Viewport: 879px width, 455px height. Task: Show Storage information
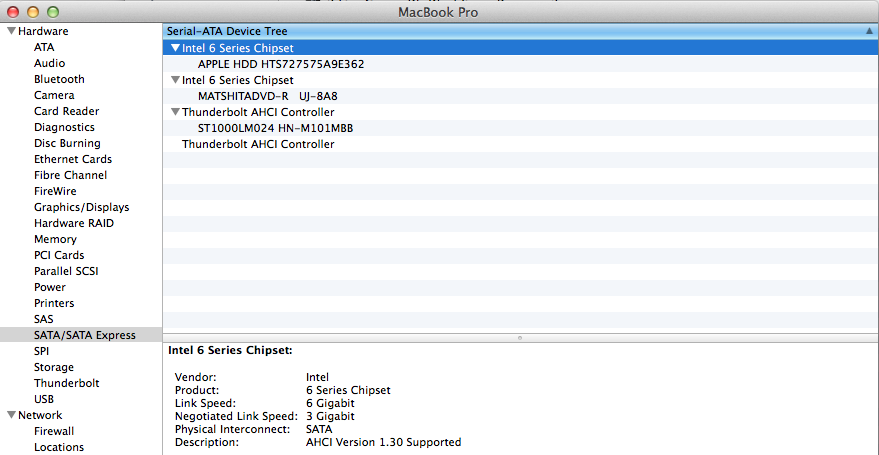tap(53, 367)
